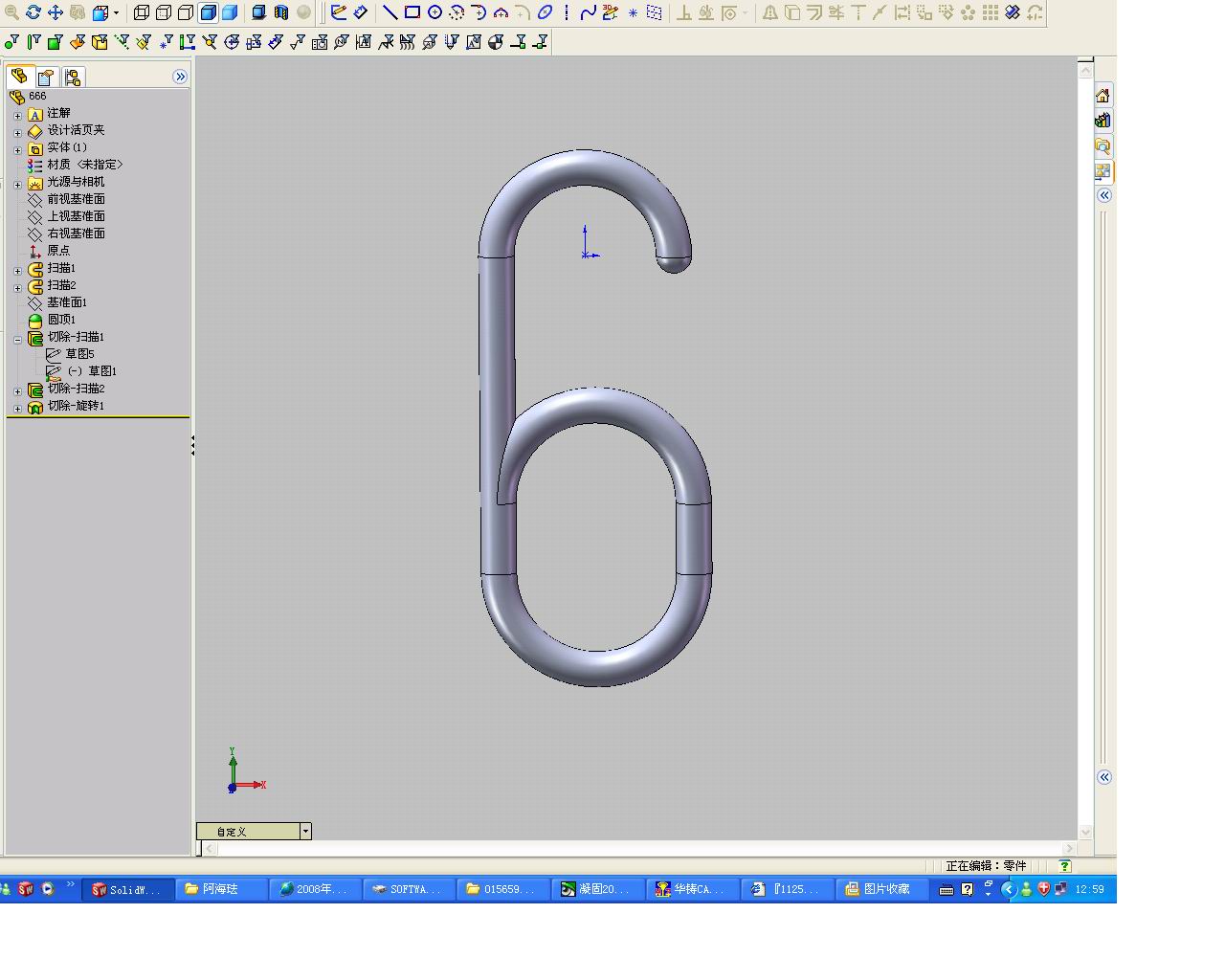
Task: Open the View Orientation dropdown arrow
Action: point(116,12)
